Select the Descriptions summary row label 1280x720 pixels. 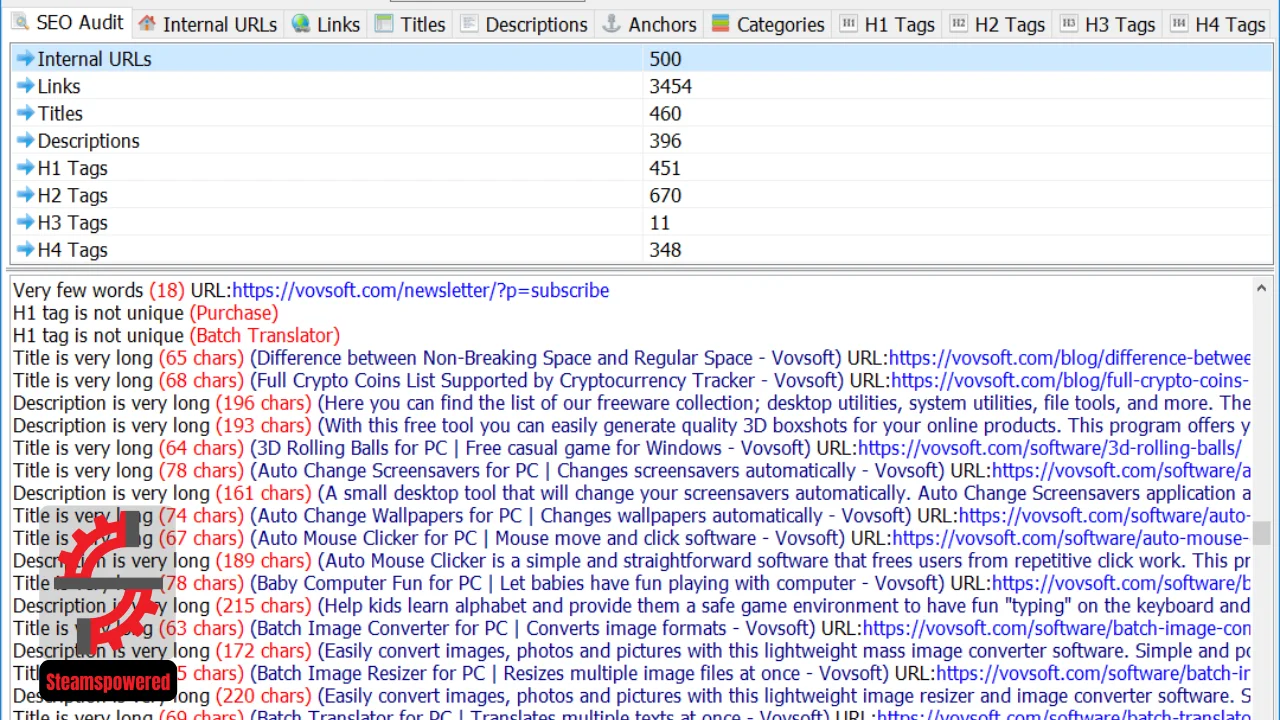coord(88,141)
